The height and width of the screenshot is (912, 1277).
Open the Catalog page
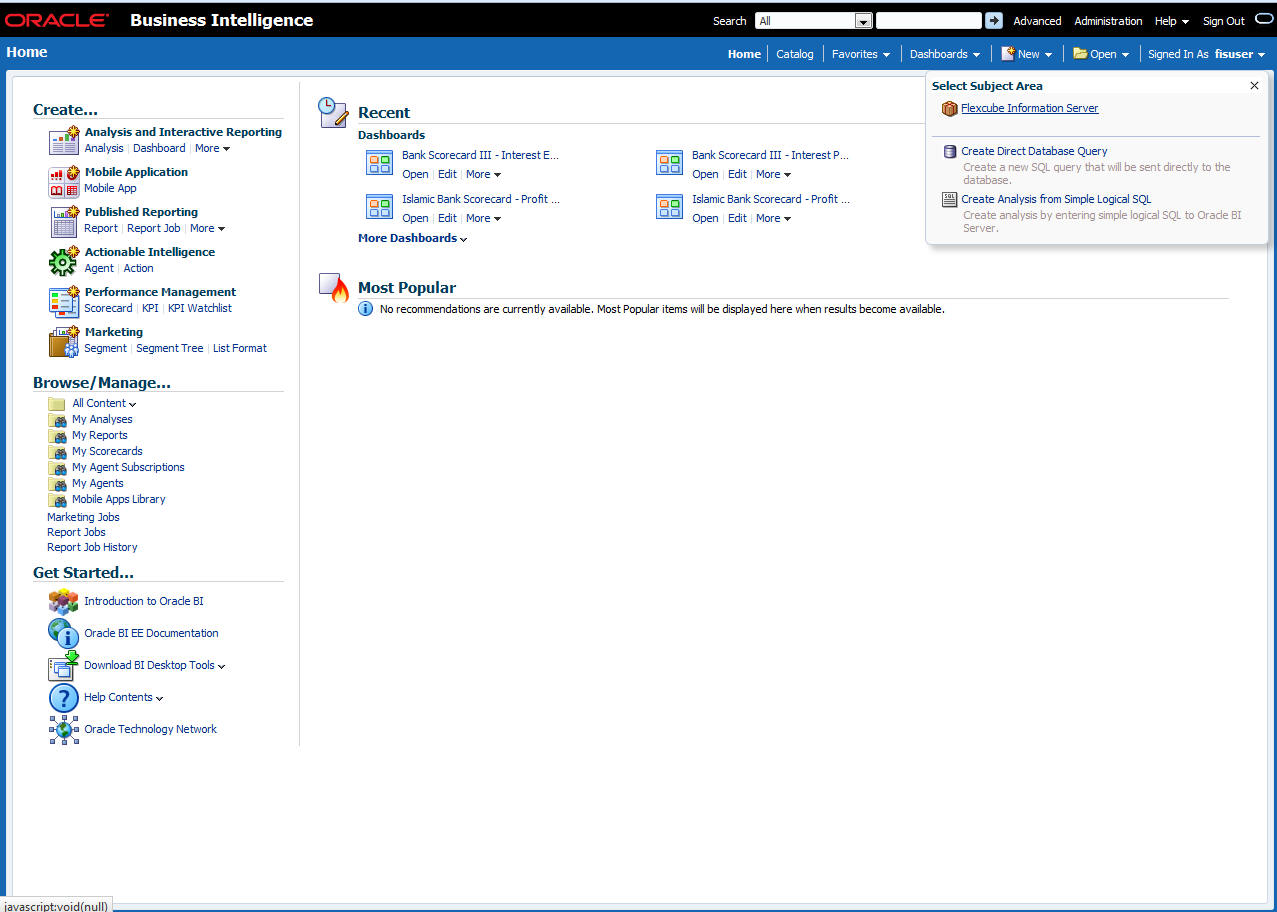(795, 54)
